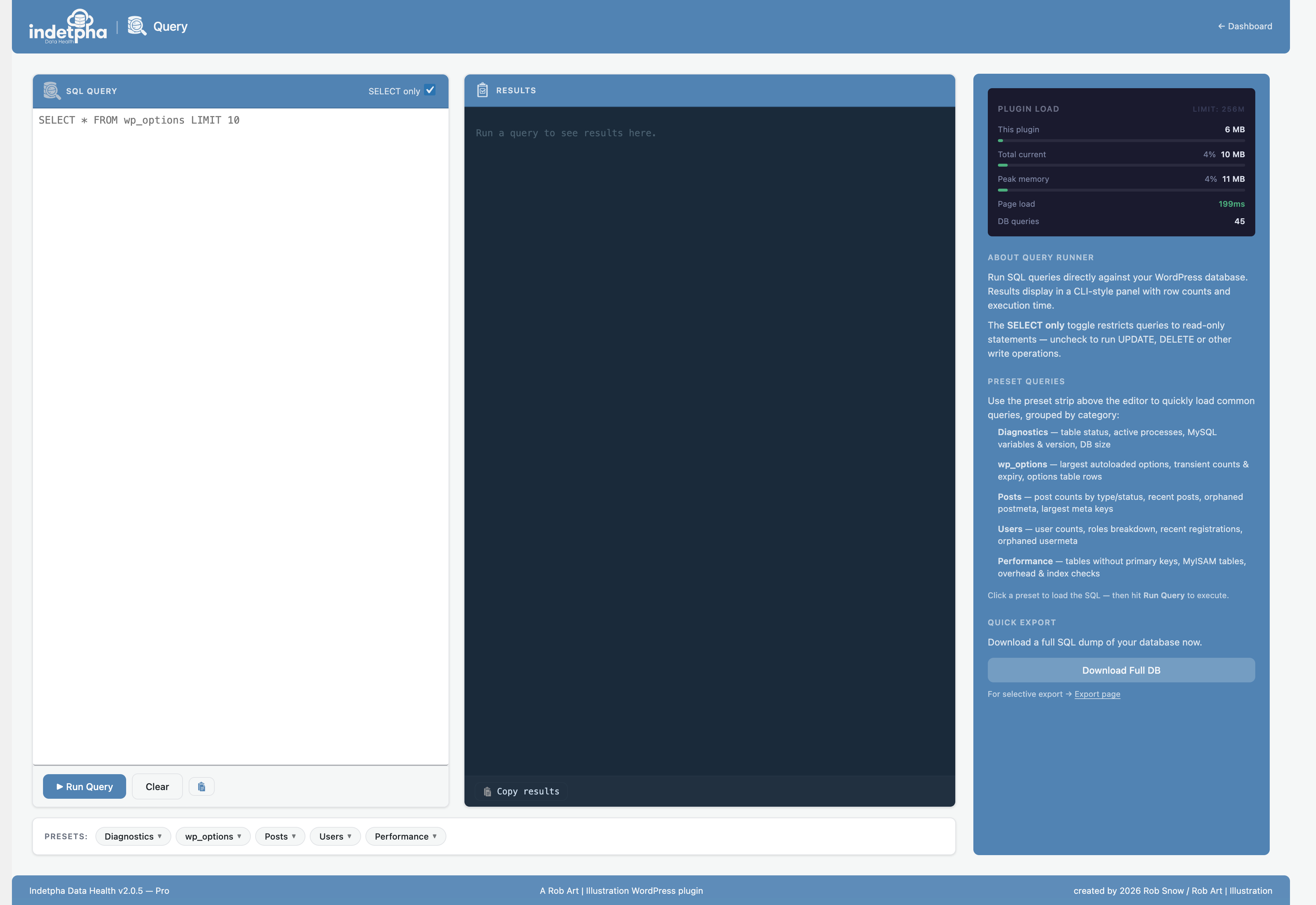1316x905 pixels.
Task: Click inside the SQL query text editor
Action: point(240,436)
